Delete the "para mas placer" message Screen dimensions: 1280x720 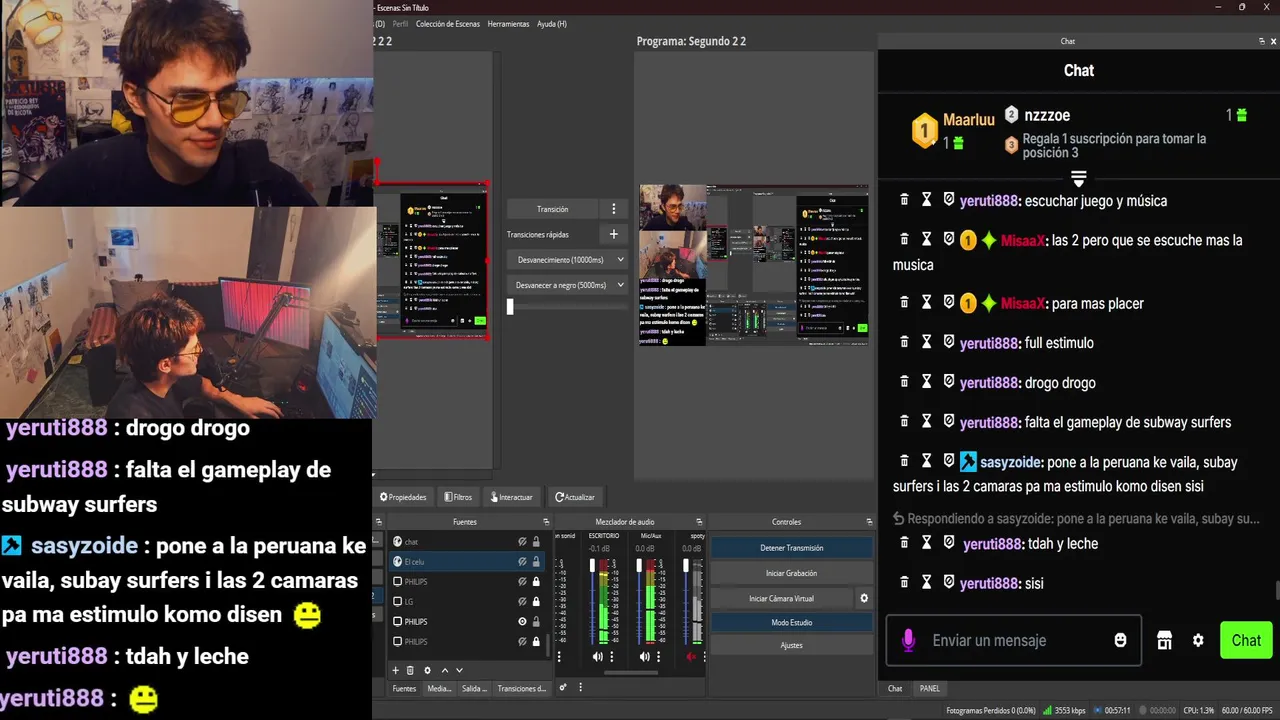tap(905, 302)
